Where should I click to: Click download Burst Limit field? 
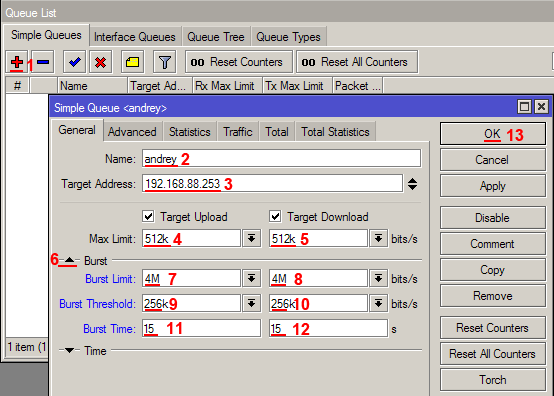(318, 278)
